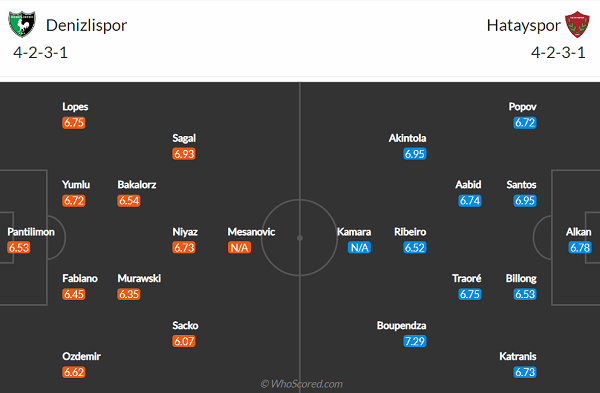Screen dimensions: 600x393
Task: Click Mesanovic's N/A rating badge
Action: point(239,248)
